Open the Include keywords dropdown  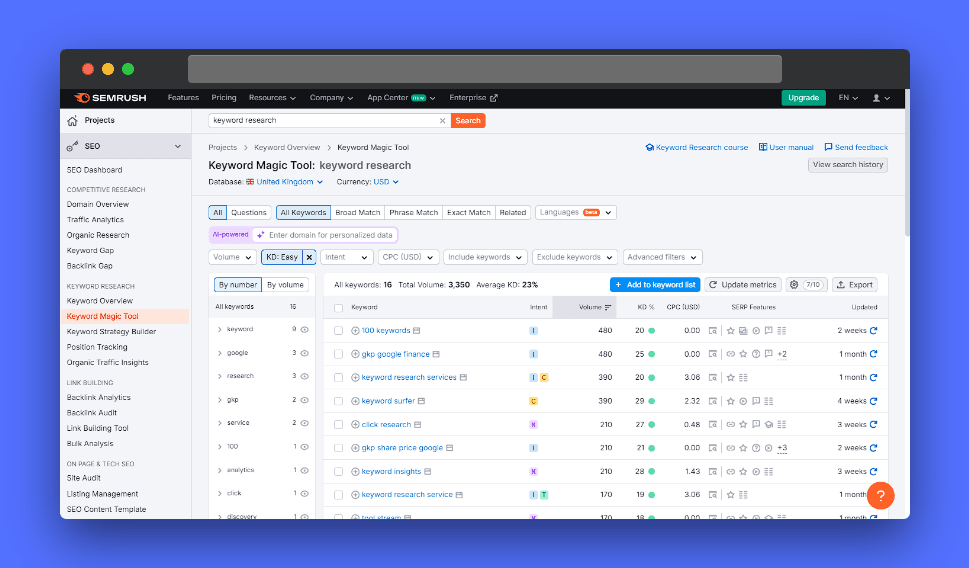486,257
